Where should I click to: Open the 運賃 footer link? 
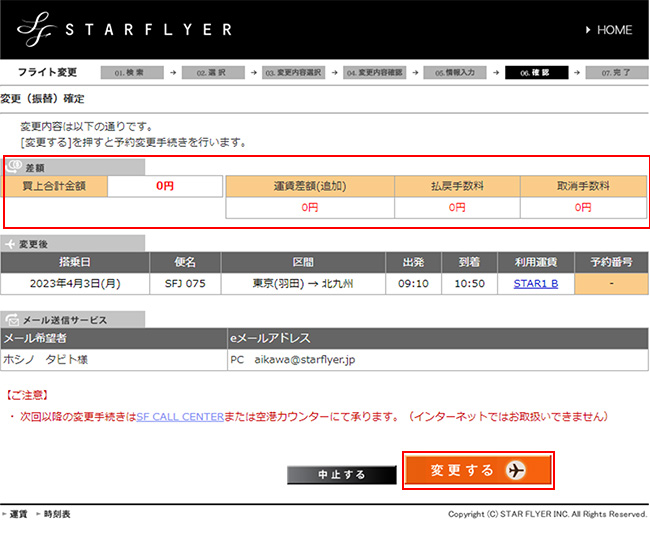click(18, 514)
